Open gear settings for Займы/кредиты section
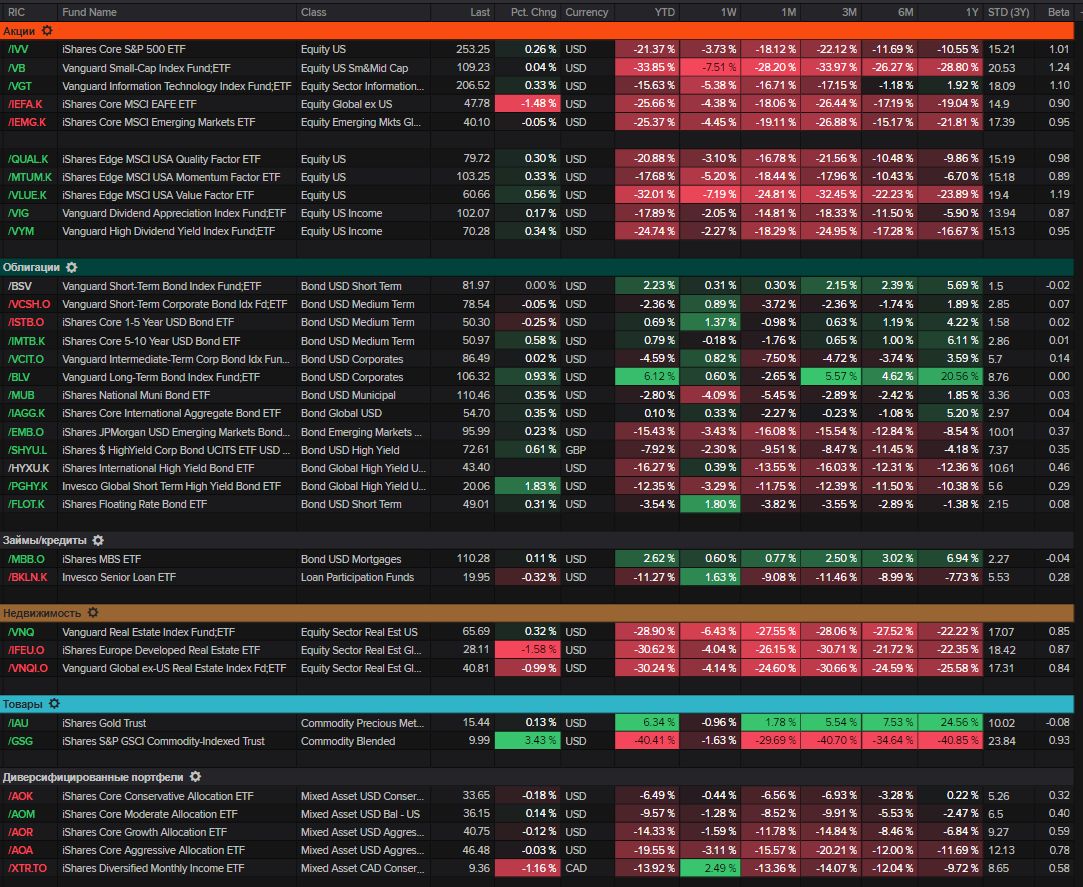 98,540
